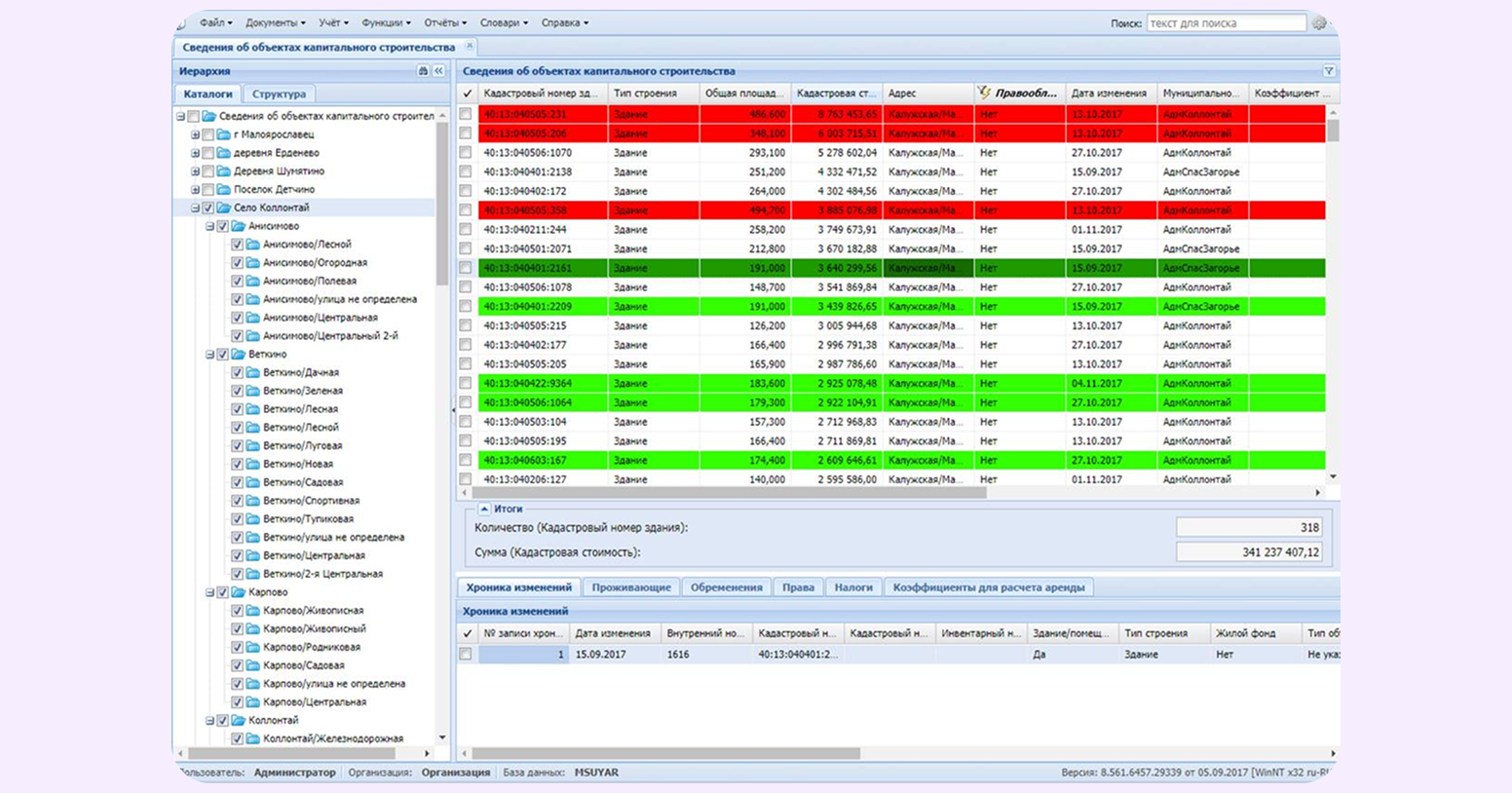Select the Веткино/Спортивная tree item
1512x793 pixels.
click(x=311, y=501)
